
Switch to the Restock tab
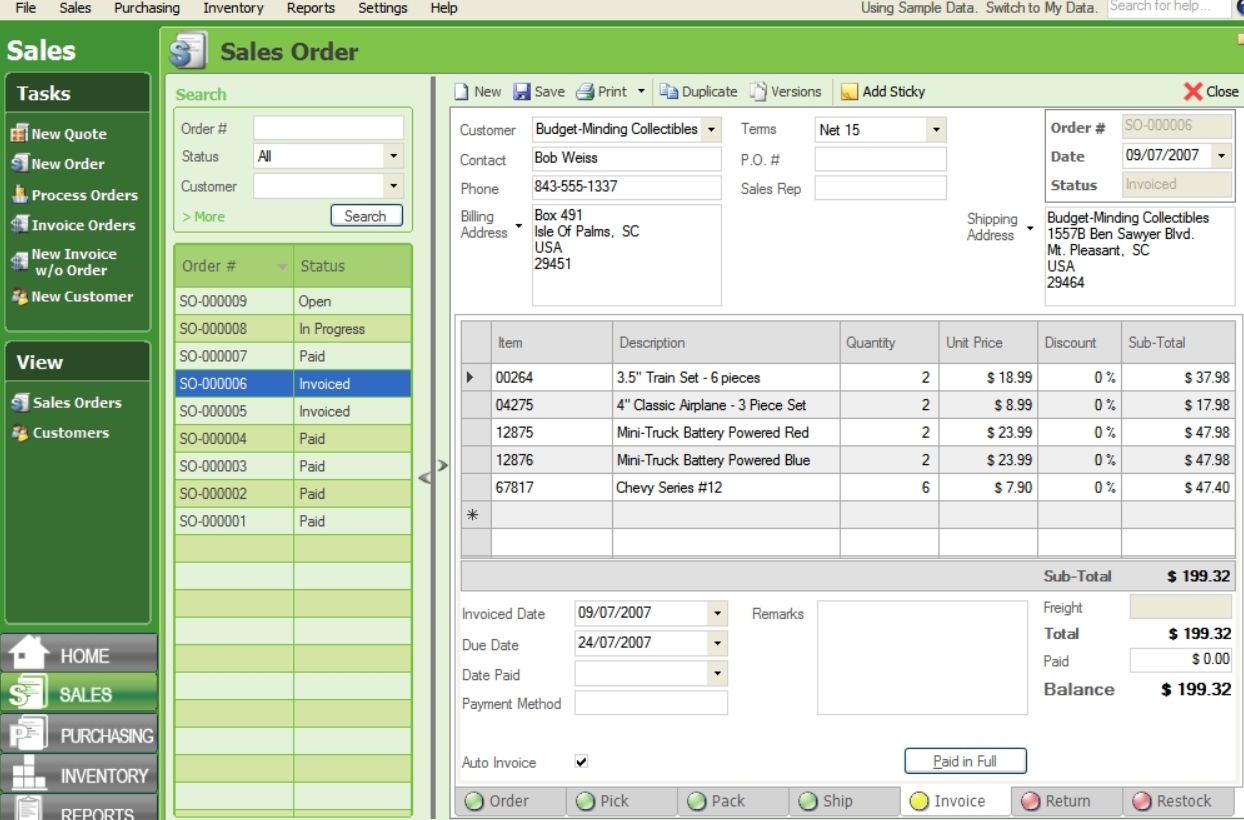1178,801
